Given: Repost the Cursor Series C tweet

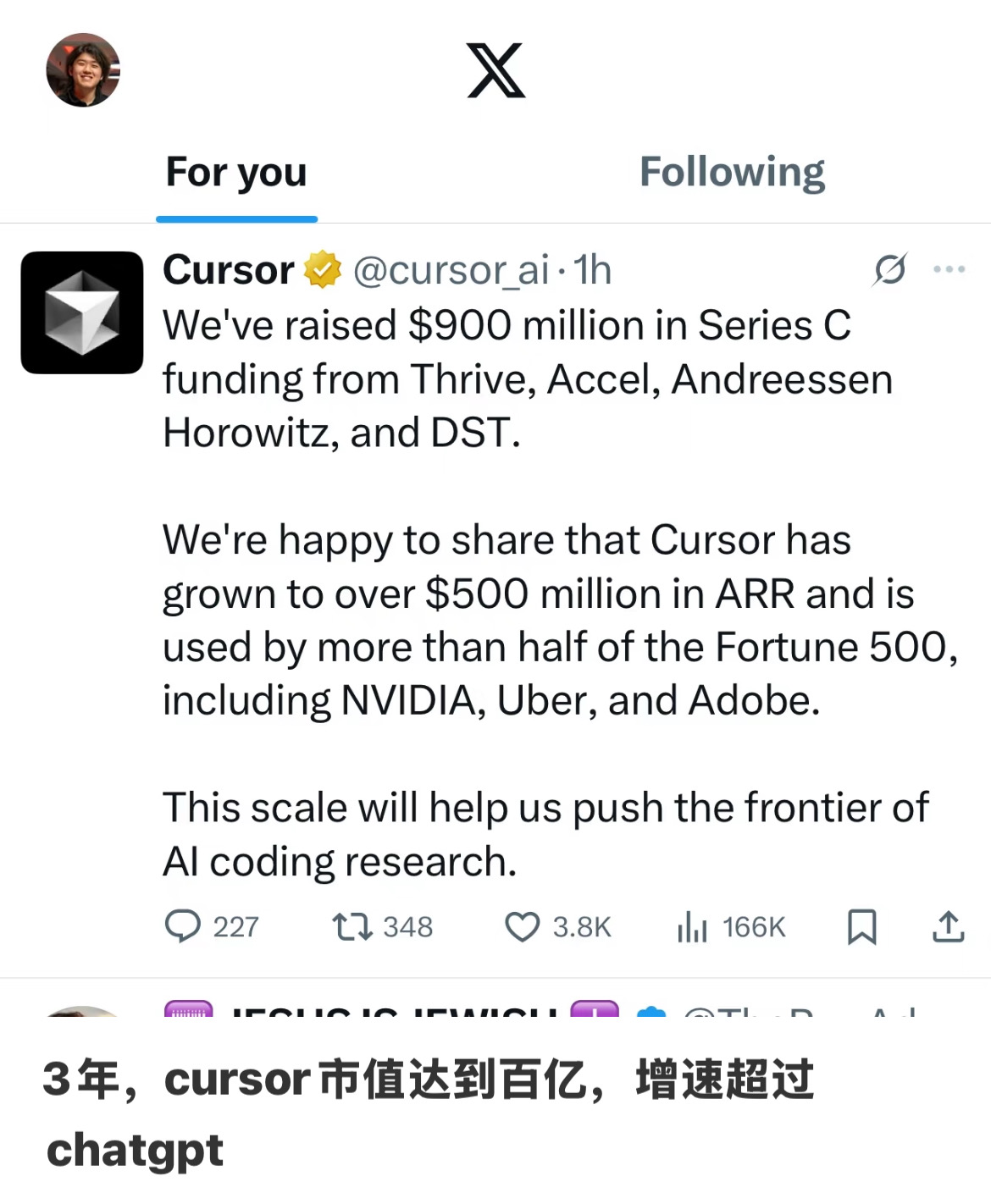Looking at the screenshot, I should click(352, 926).
